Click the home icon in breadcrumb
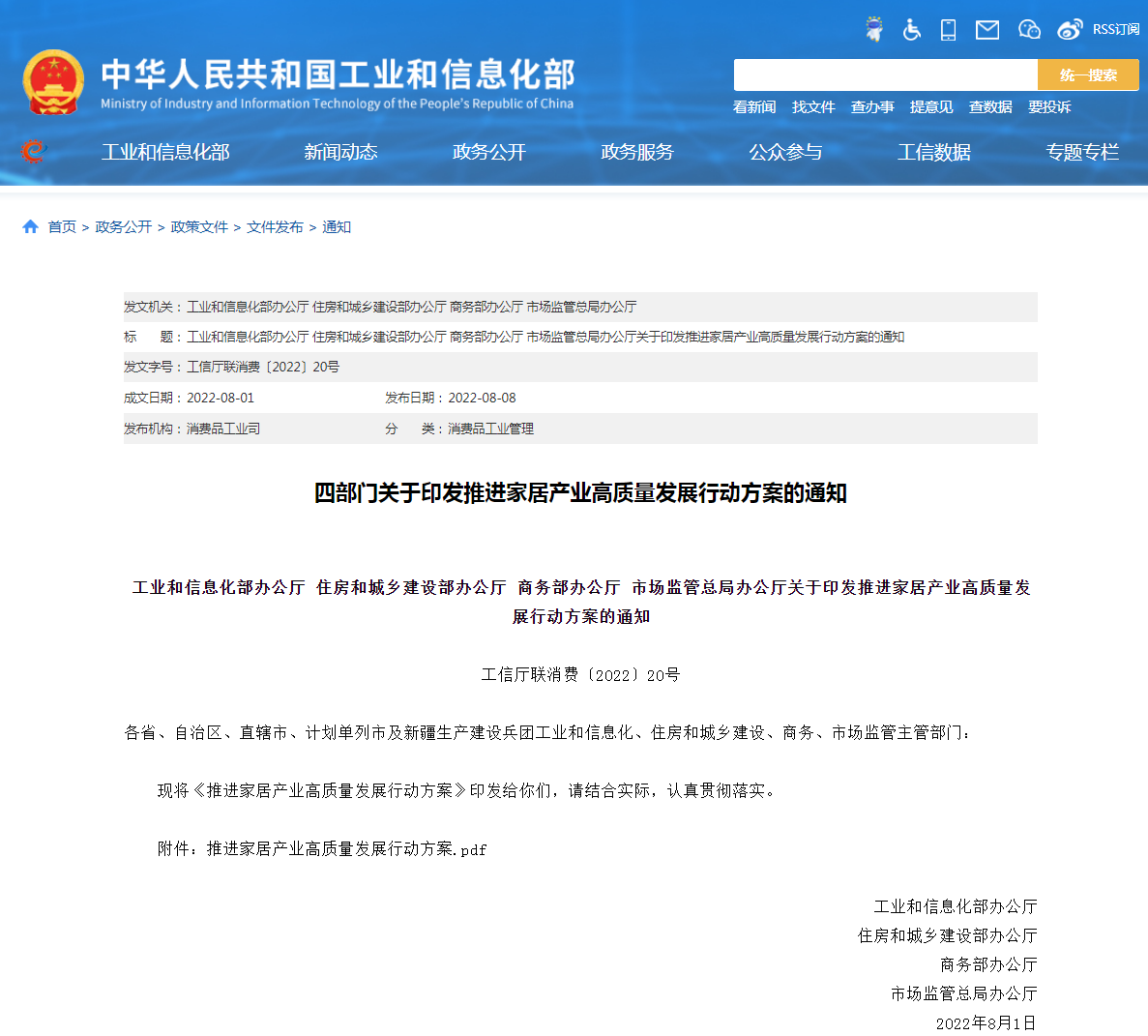This screenshot has width=1148, height=1036. (x=30, y=226)
